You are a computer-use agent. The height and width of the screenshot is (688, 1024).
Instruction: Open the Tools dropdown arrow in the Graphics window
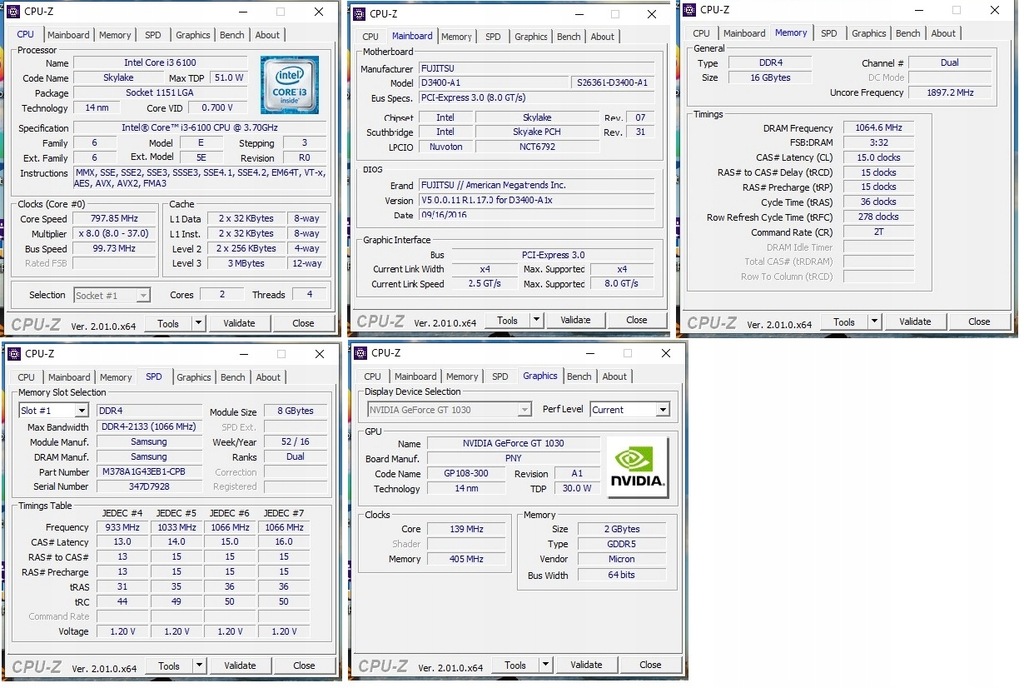click(x=545, y=665)
